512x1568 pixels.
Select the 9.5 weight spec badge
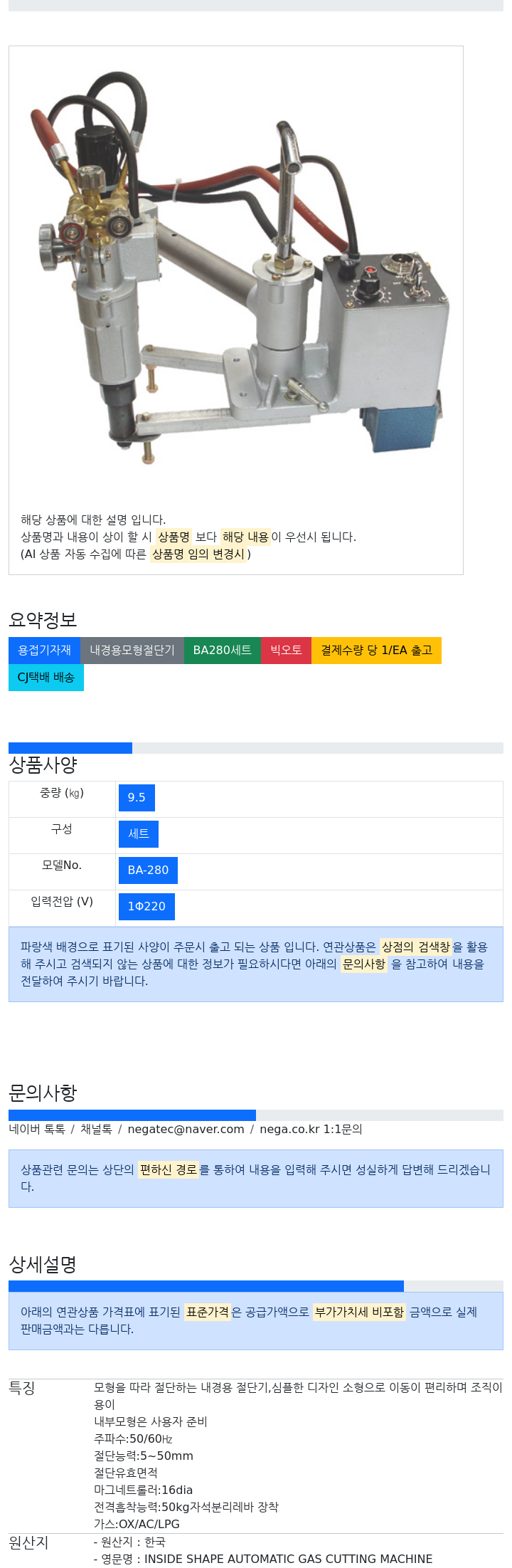point(137,798)
